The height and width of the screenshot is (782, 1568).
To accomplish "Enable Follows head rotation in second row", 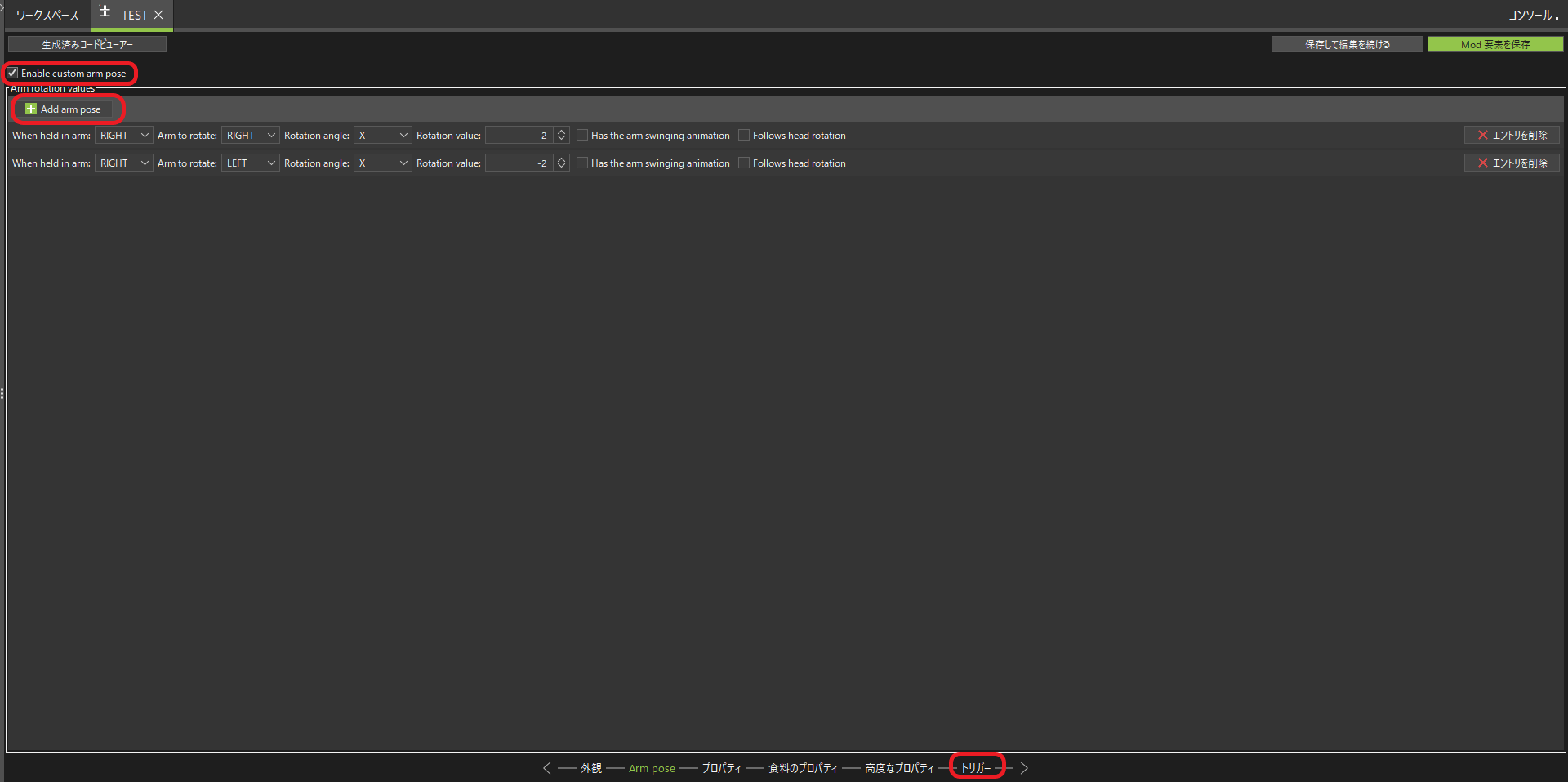I will [x=744, y=163].
